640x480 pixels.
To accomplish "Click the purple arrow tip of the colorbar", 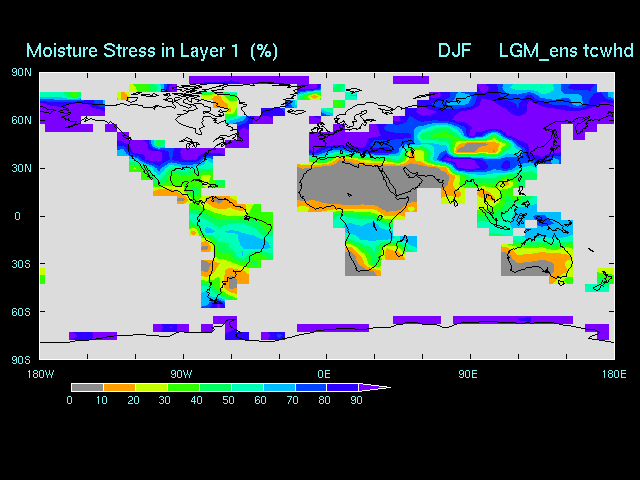I will [374, 387].
